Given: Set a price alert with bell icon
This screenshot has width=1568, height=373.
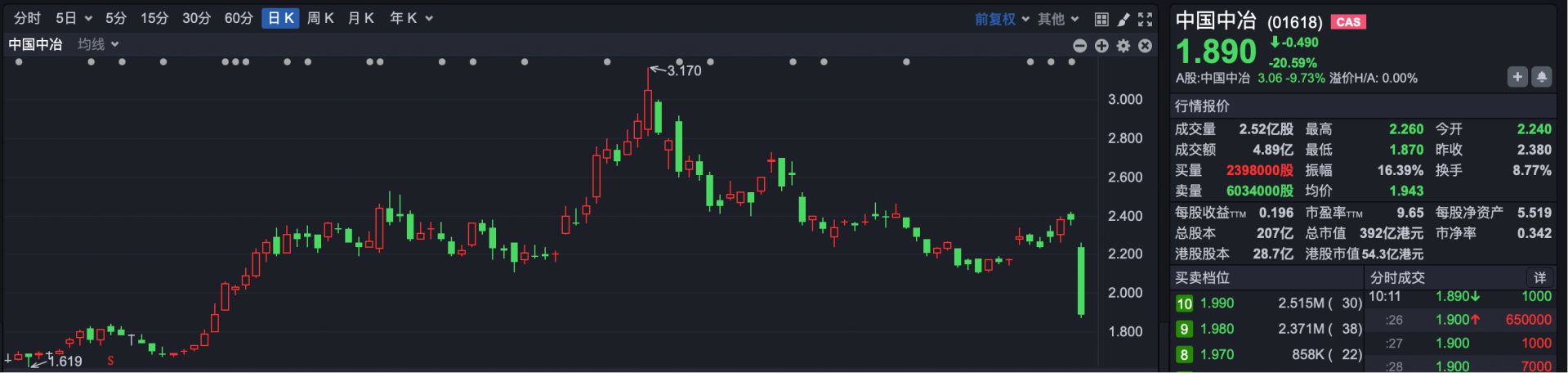Looking at the screenshot, I should point(1541,77).
